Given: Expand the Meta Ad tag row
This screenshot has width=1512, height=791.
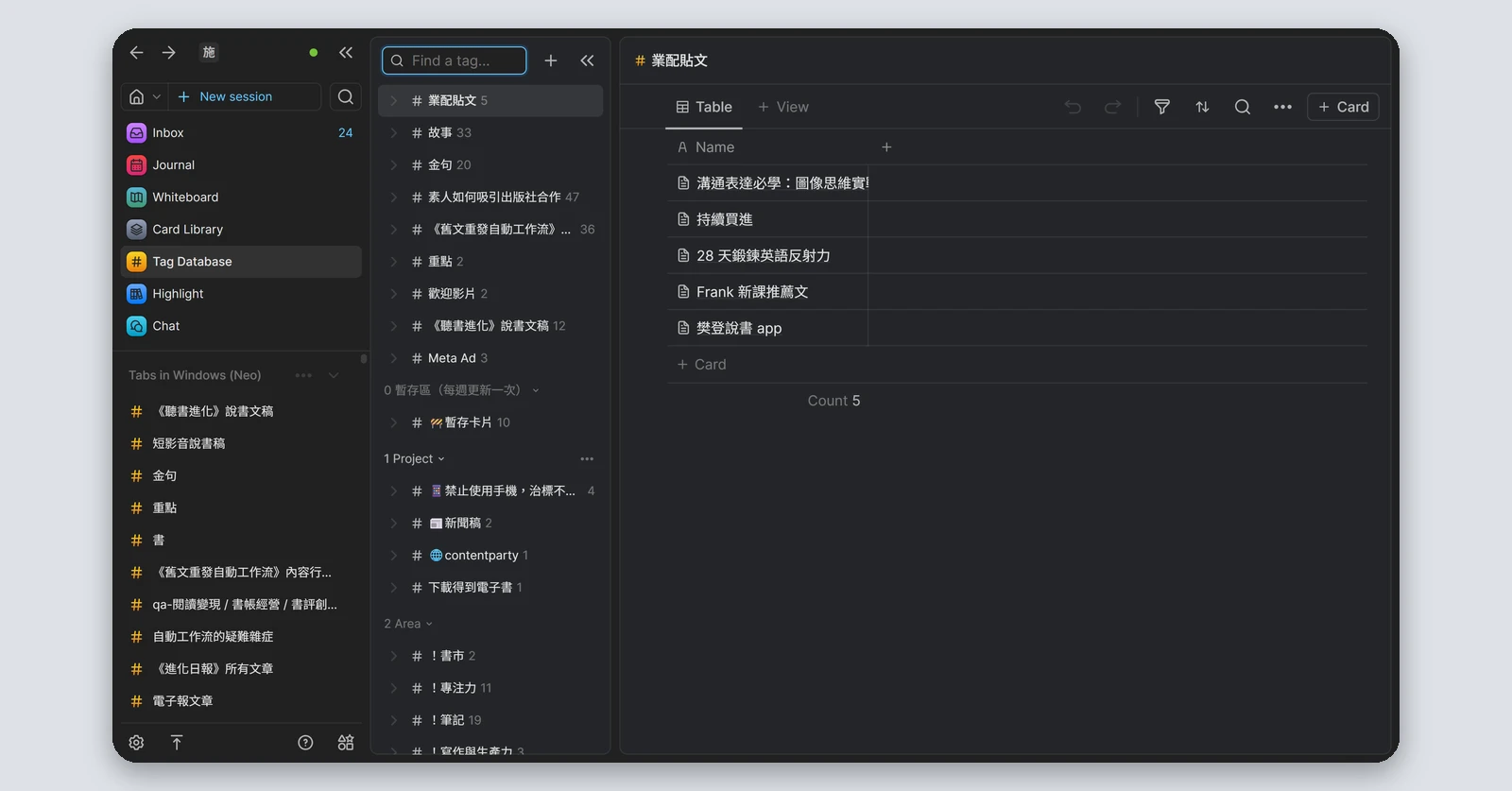Looking at the screenshot, I should point(394,358).
